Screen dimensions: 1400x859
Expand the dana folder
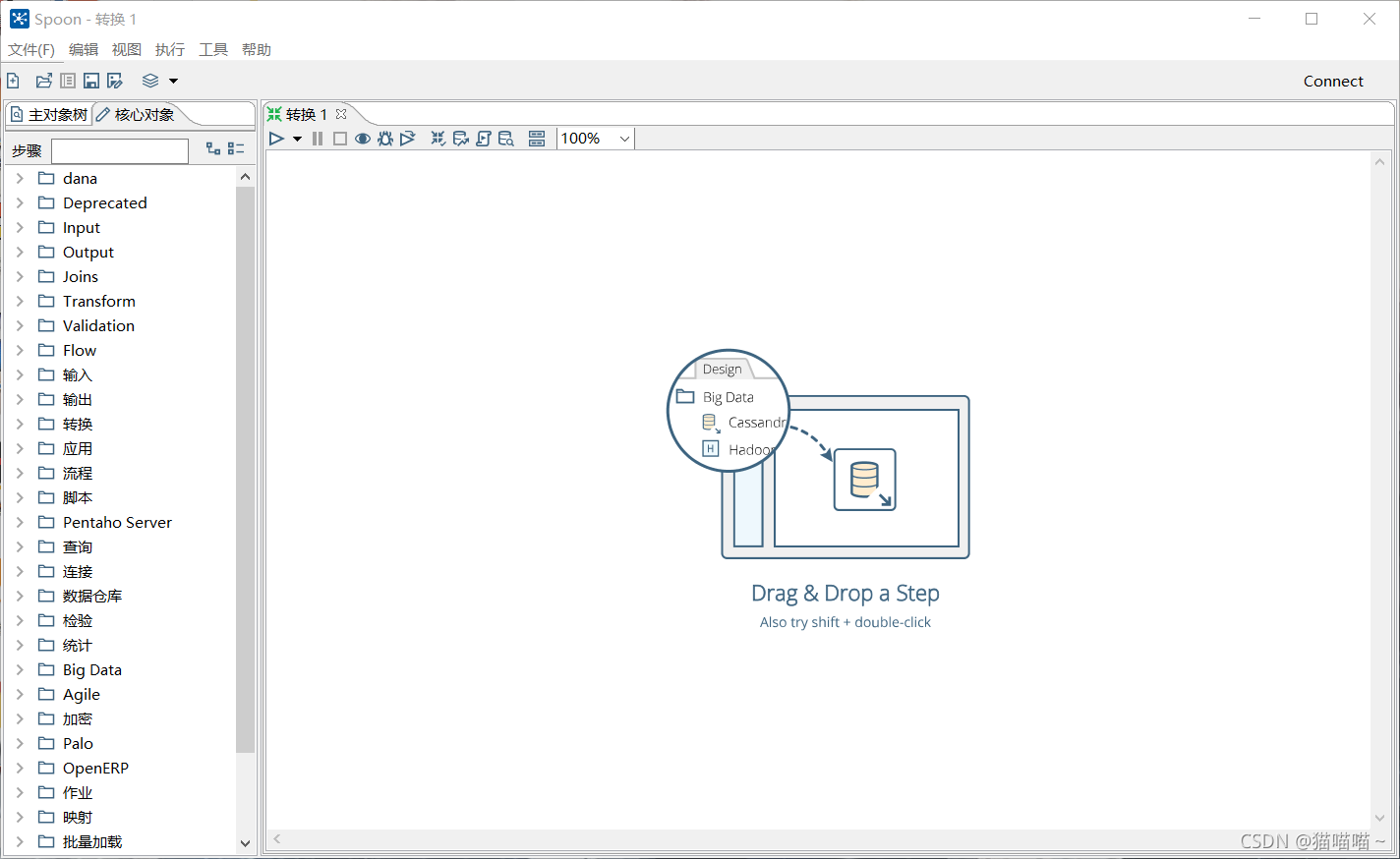[x=20, y=178]
